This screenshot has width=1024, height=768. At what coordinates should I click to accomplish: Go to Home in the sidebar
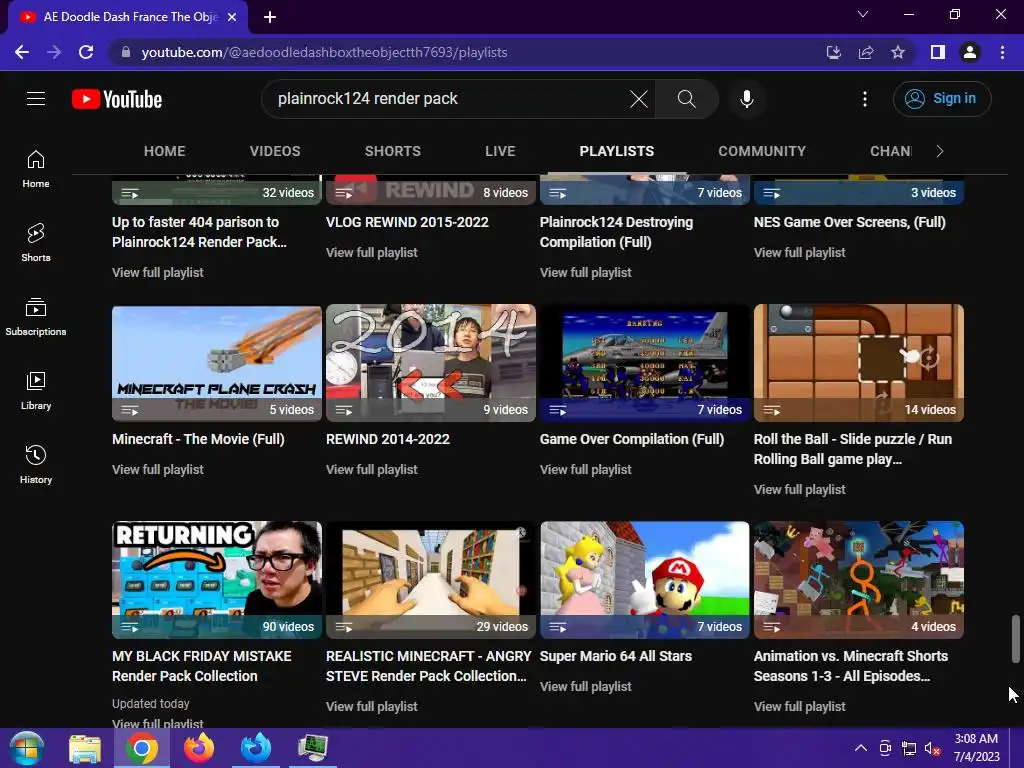click(x=36, y=169)
